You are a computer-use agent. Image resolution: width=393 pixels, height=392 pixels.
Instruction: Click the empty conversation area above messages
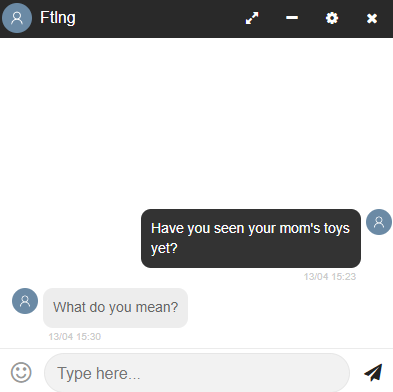196,122
